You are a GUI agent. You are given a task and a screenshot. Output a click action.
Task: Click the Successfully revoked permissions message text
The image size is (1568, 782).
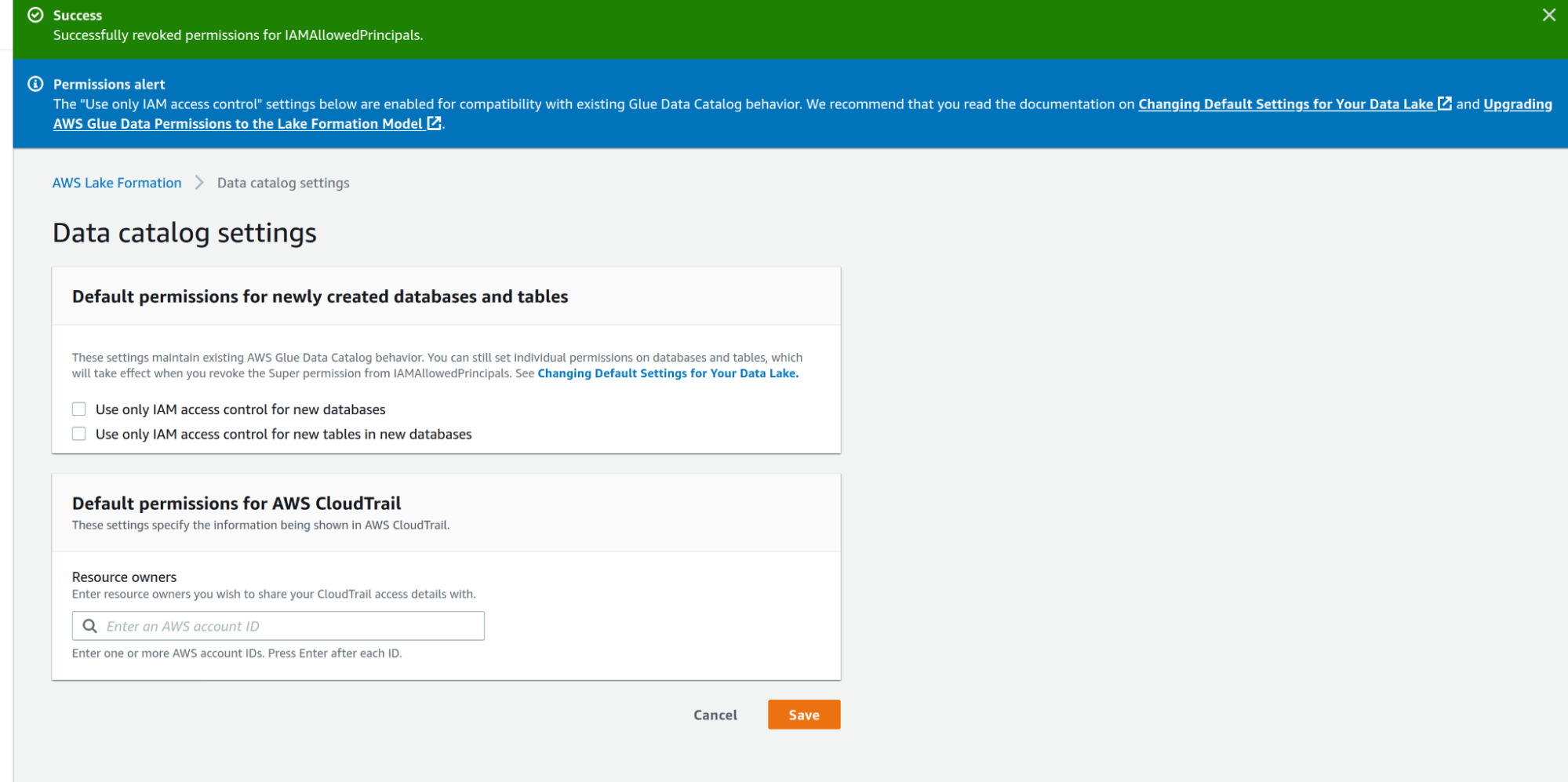point(238,35)
